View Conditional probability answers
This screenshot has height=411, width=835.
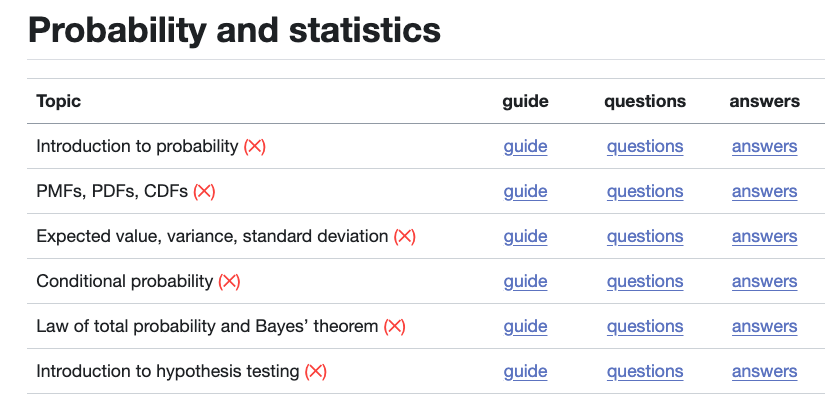pos(764,281)
